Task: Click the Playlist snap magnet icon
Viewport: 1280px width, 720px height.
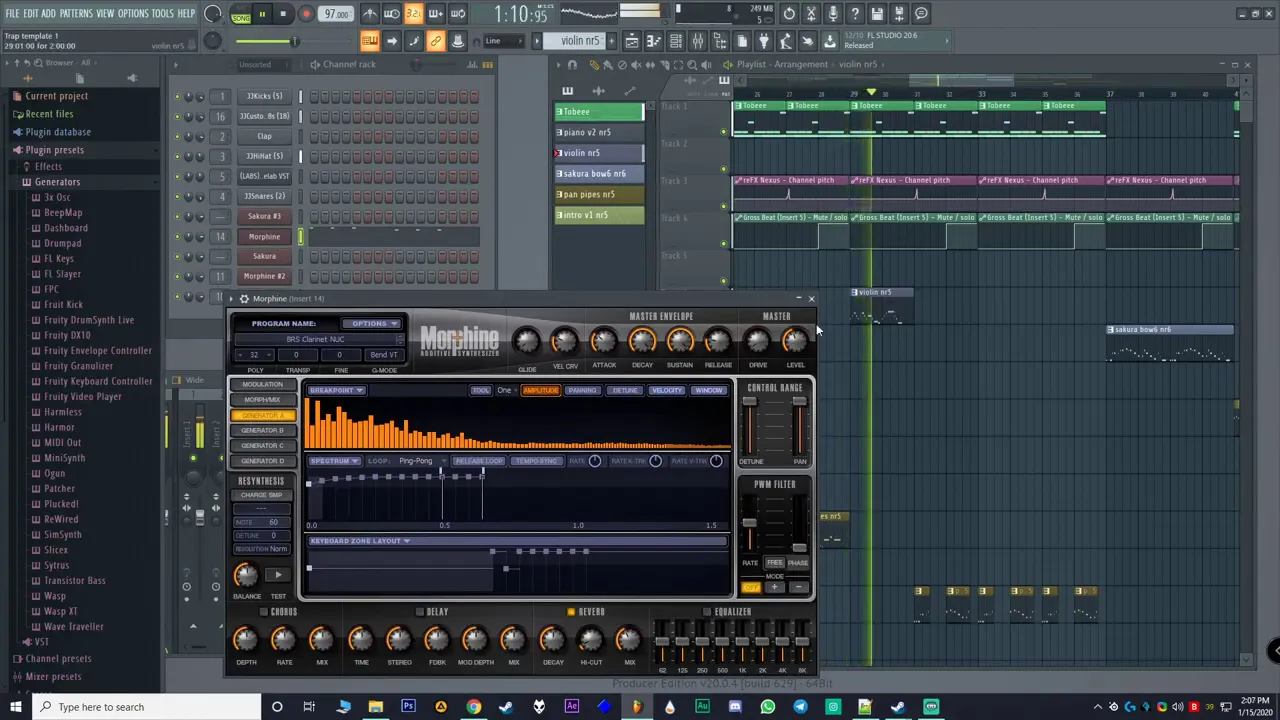Action: coord(572,65)
